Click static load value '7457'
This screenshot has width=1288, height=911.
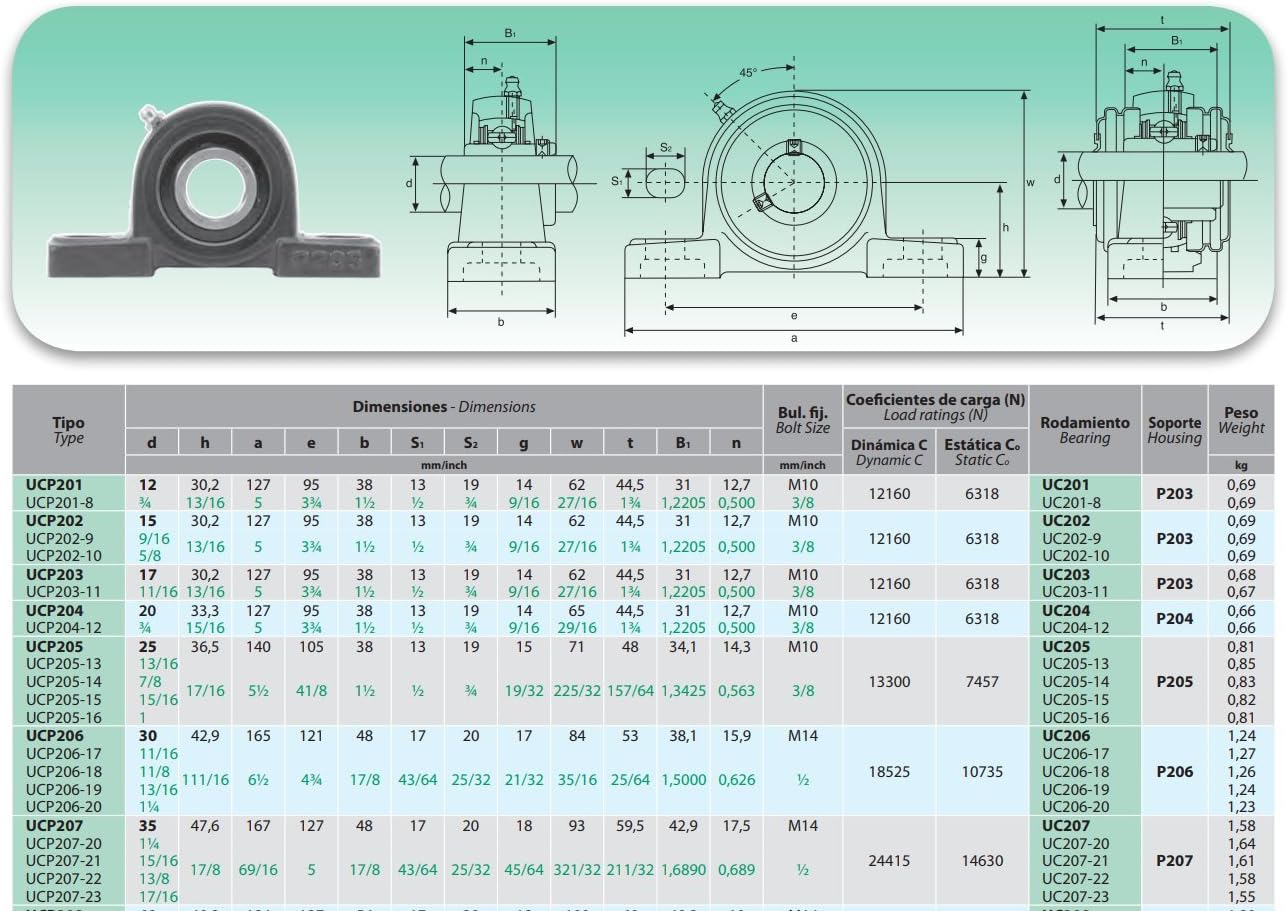pos(982,682)
